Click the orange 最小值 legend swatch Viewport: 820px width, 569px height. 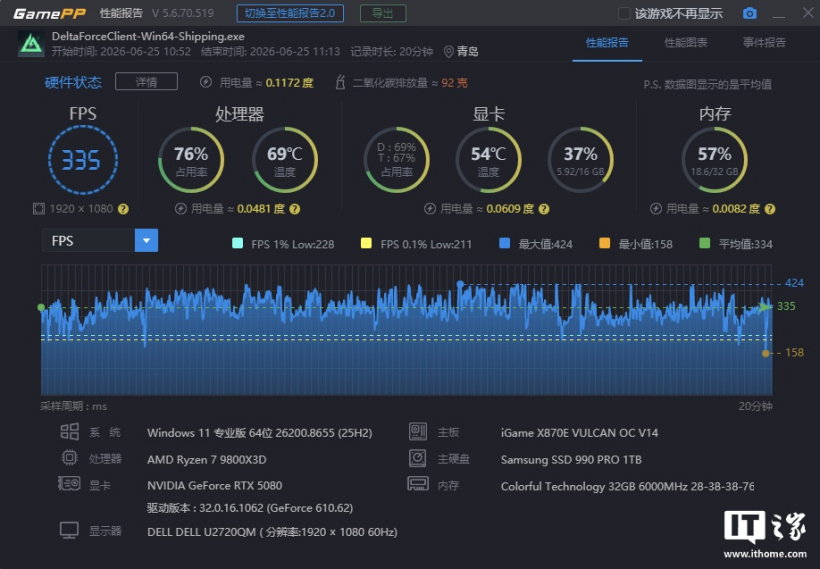click(605, 243)
